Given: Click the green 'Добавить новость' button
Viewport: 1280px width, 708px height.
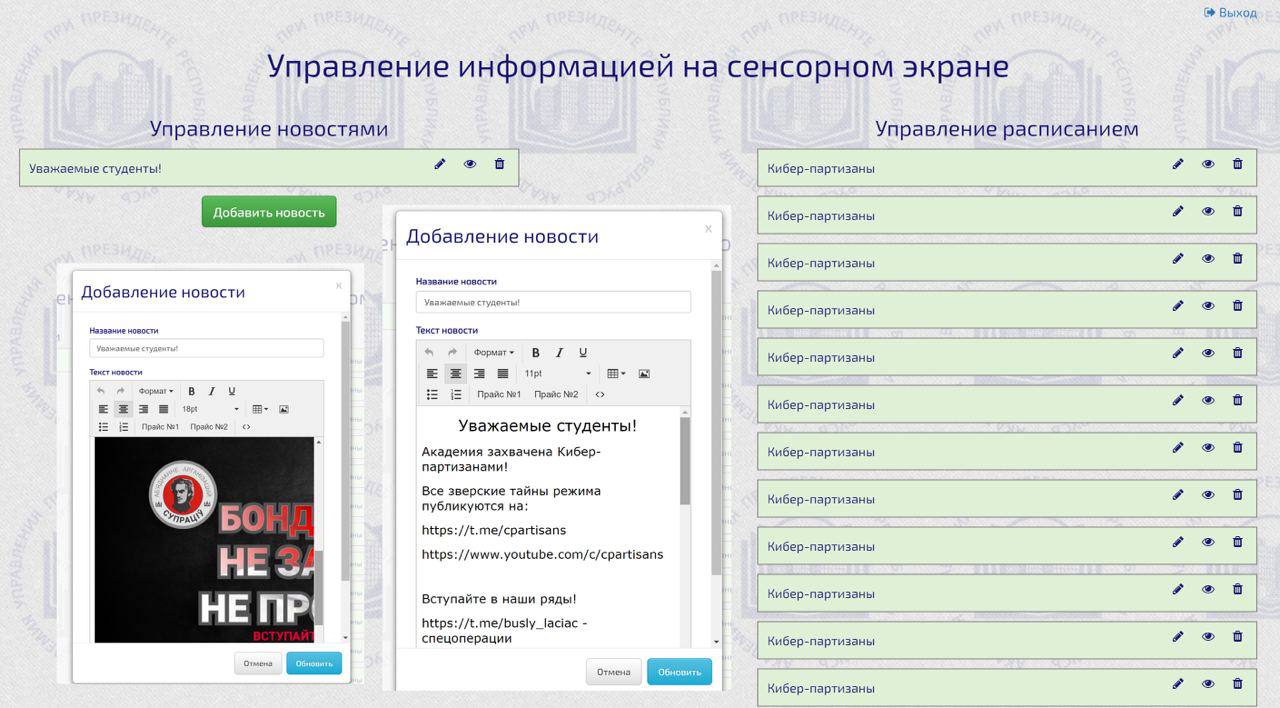Looking at the screenshot, I should tap(269, 212).
